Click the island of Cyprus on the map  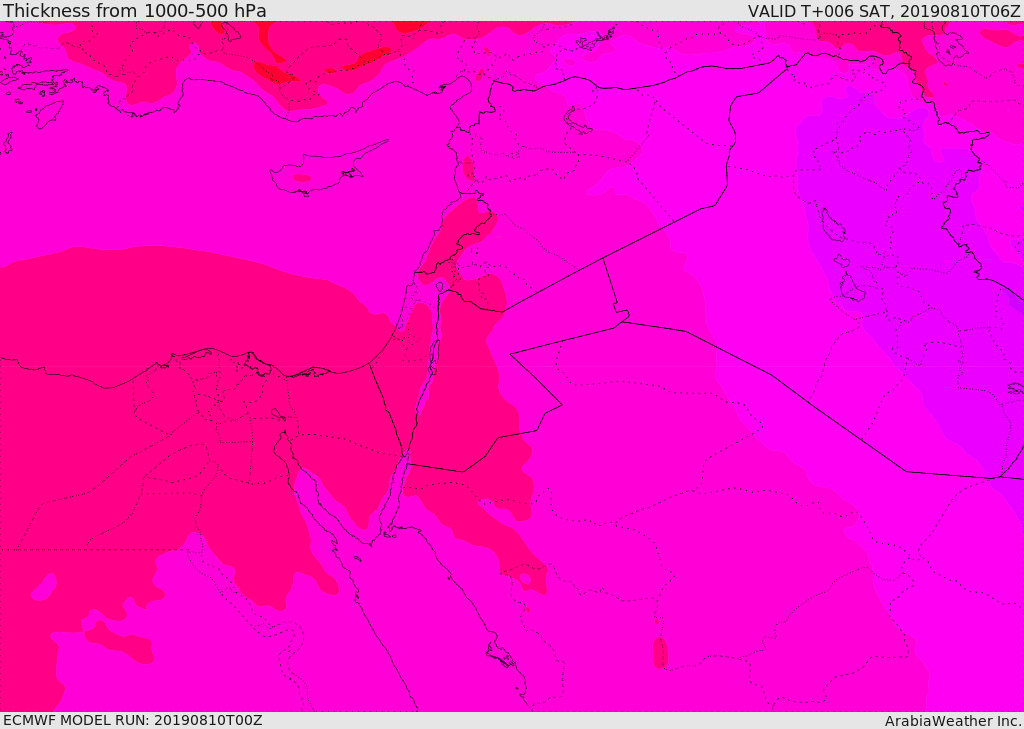coord(320,171)
